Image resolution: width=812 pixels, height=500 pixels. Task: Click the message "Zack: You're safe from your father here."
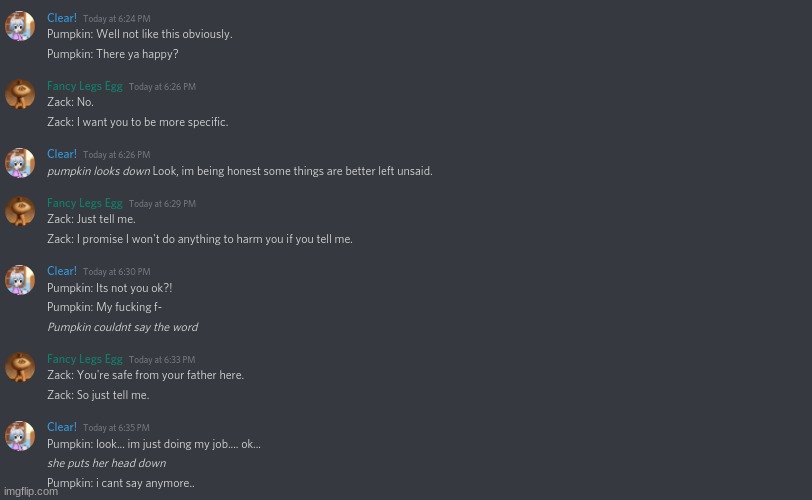click(145, 375)
